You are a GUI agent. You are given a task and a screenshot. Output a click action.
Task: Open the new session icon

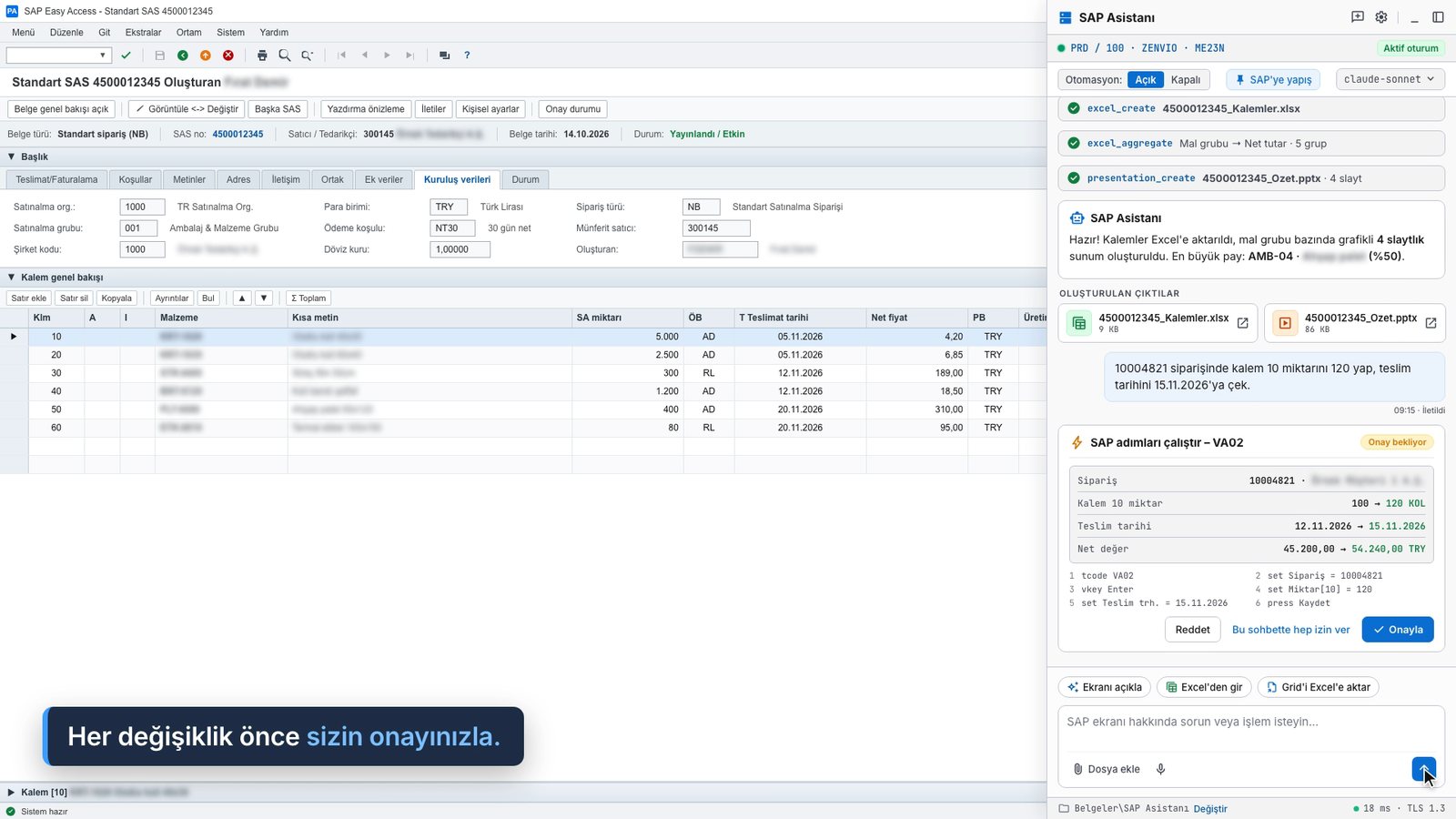point(444,56)
